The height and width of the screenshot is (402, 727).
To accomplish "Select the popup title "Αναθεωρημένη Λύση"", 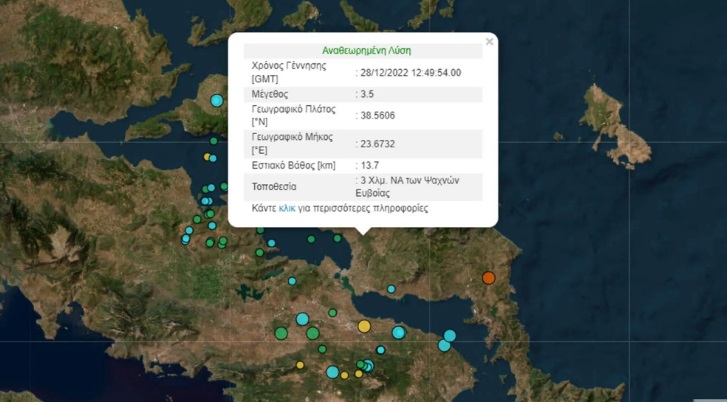I will coord(366,50).
